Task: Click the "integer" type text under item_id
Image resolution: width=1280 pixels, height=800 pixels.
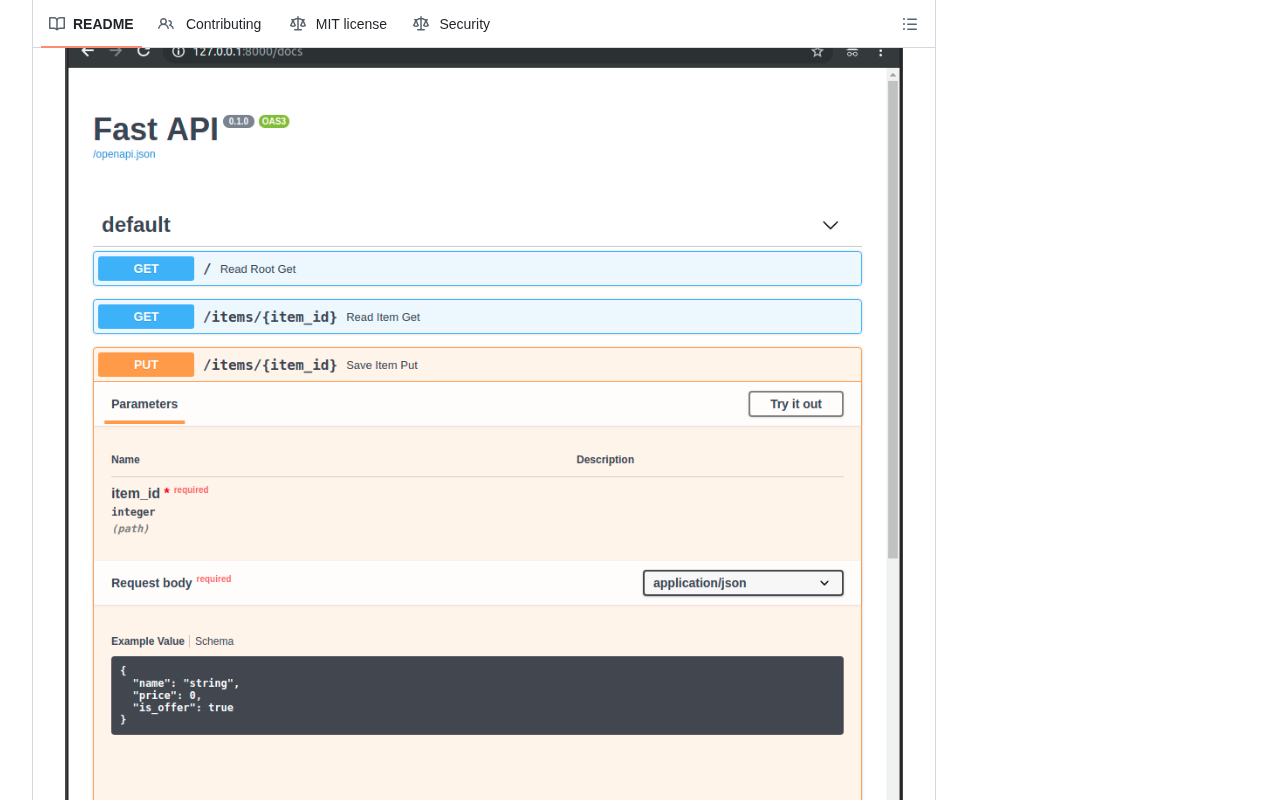Action: [x=133, y=512]
